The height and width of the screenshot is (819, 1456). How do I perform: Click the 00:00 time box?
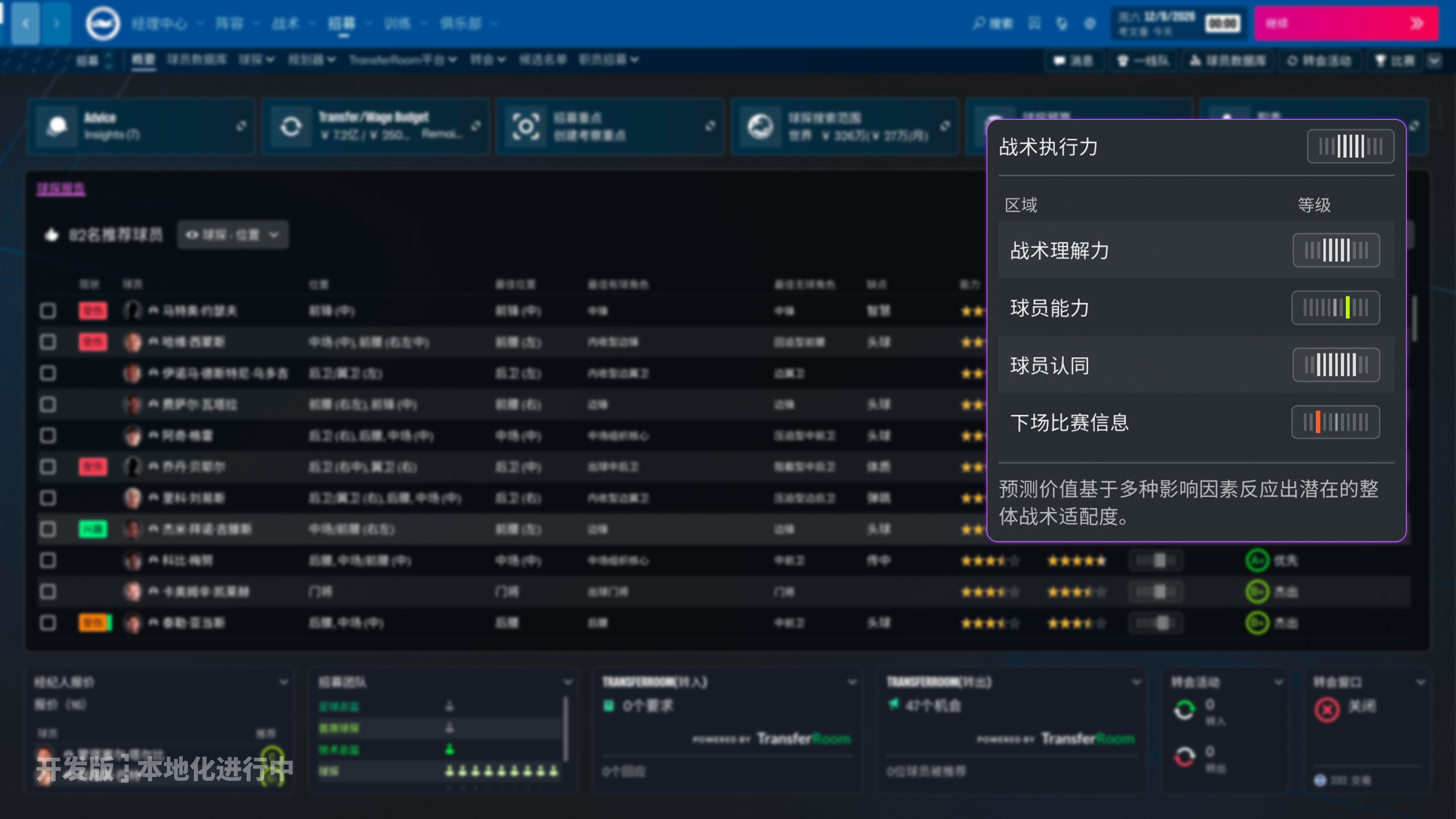coord(1222,23)
